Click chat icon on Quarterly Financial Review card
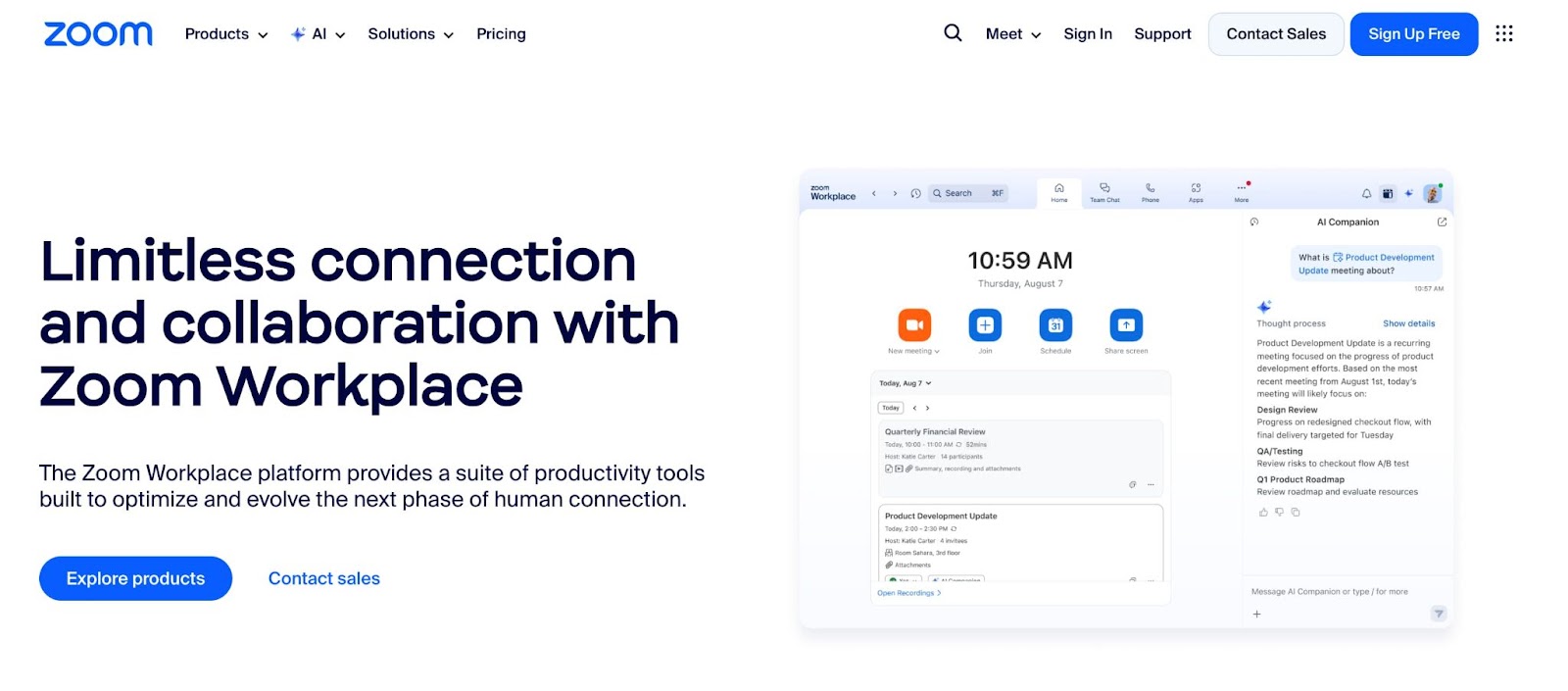The width and height of the screenshot is (1568, 691). click(x=1133, y=484)
